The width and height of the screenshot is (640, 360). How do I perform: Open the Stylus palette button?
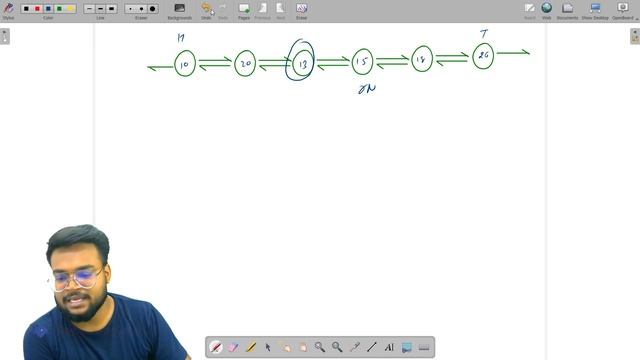coord(8,10)
